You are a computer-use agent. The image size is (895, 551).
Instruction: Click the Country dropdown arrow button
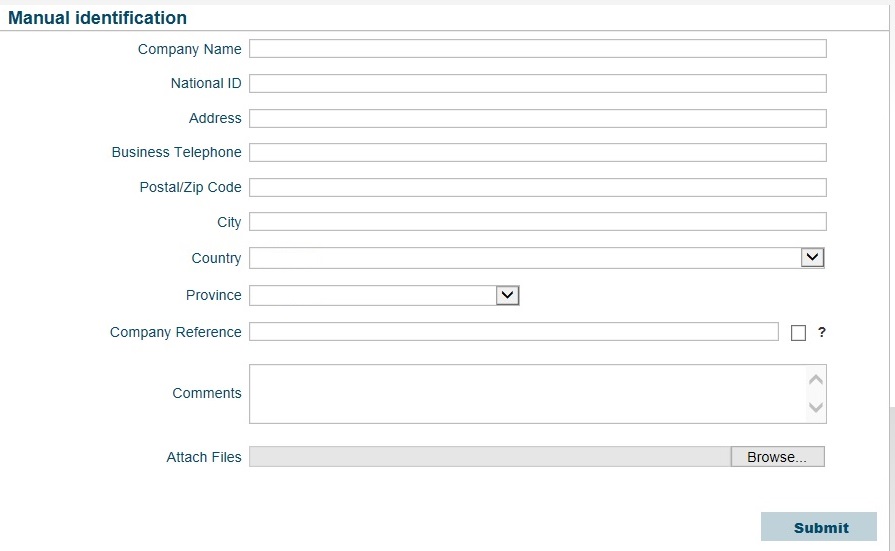pyautogui.click(x=812, y=258)
